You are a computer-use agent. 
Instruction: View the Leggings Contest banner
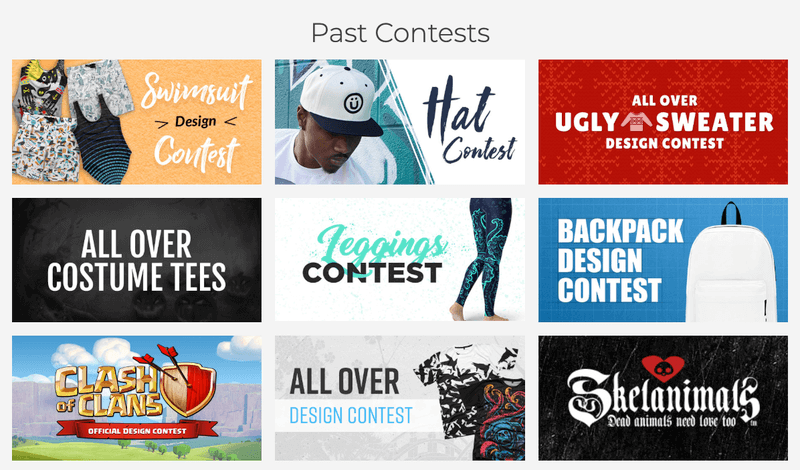[399, 260]
